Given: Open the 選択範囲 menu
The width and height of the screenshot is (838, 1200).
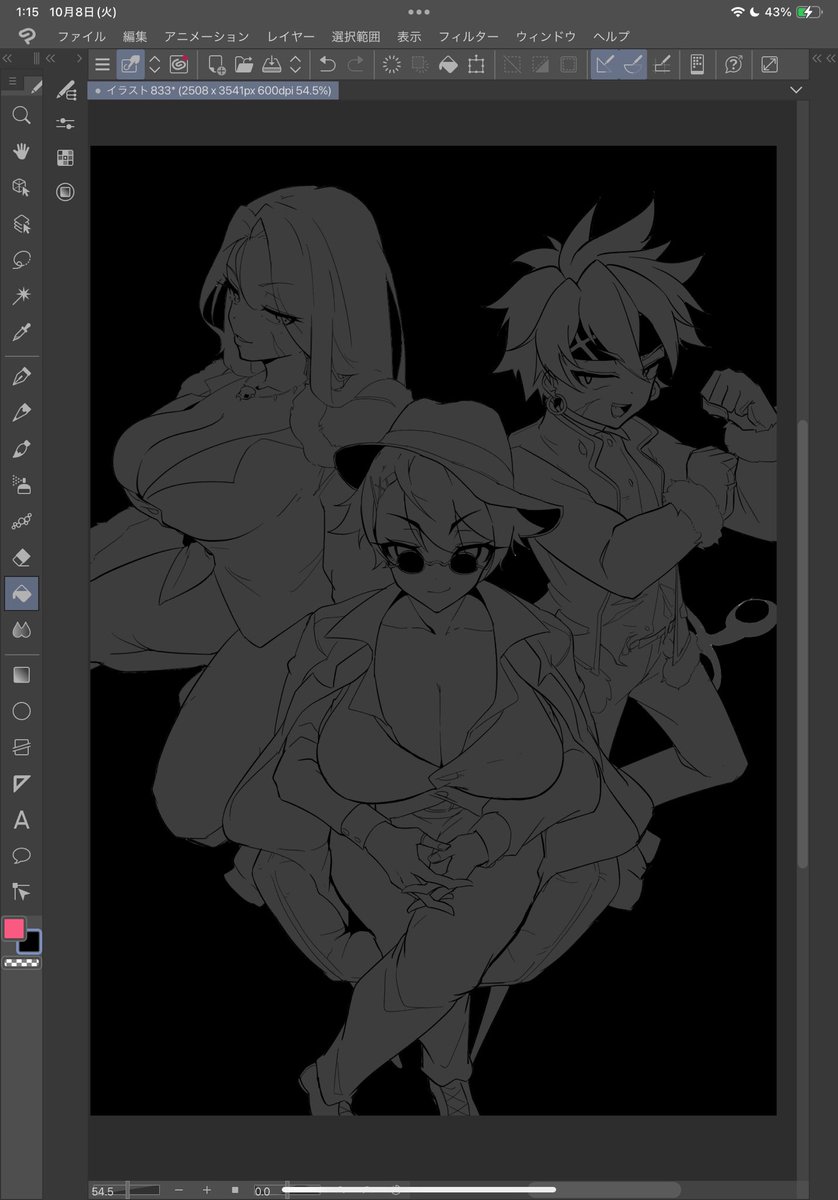Looking at the screenshot, I should [356, 36].
